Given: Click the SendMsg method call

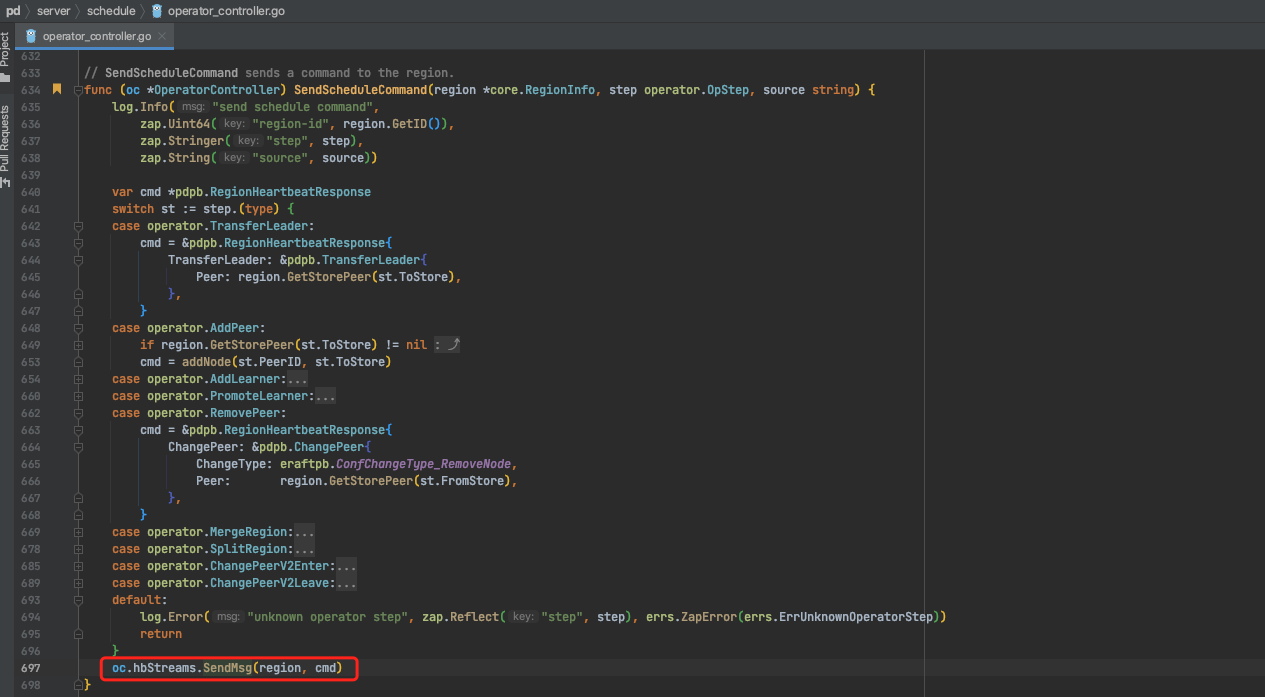Looking at the screenshot, I should pos(226,667).
